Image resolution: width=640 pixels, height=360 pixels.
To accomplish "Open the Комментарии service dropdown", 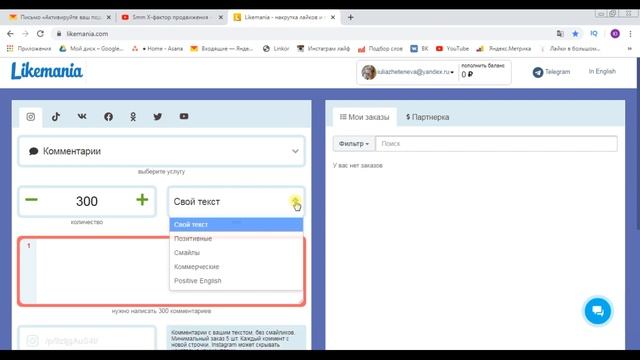I will [x=161, y=151].
